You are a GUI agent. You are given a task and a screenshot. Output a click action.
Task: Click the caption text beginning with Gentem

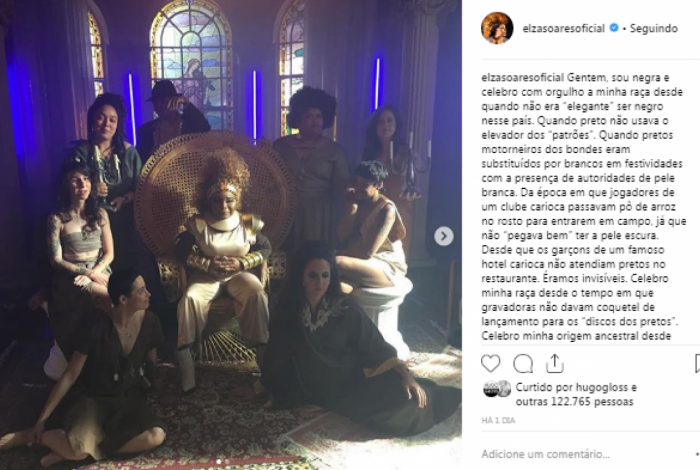583,207
